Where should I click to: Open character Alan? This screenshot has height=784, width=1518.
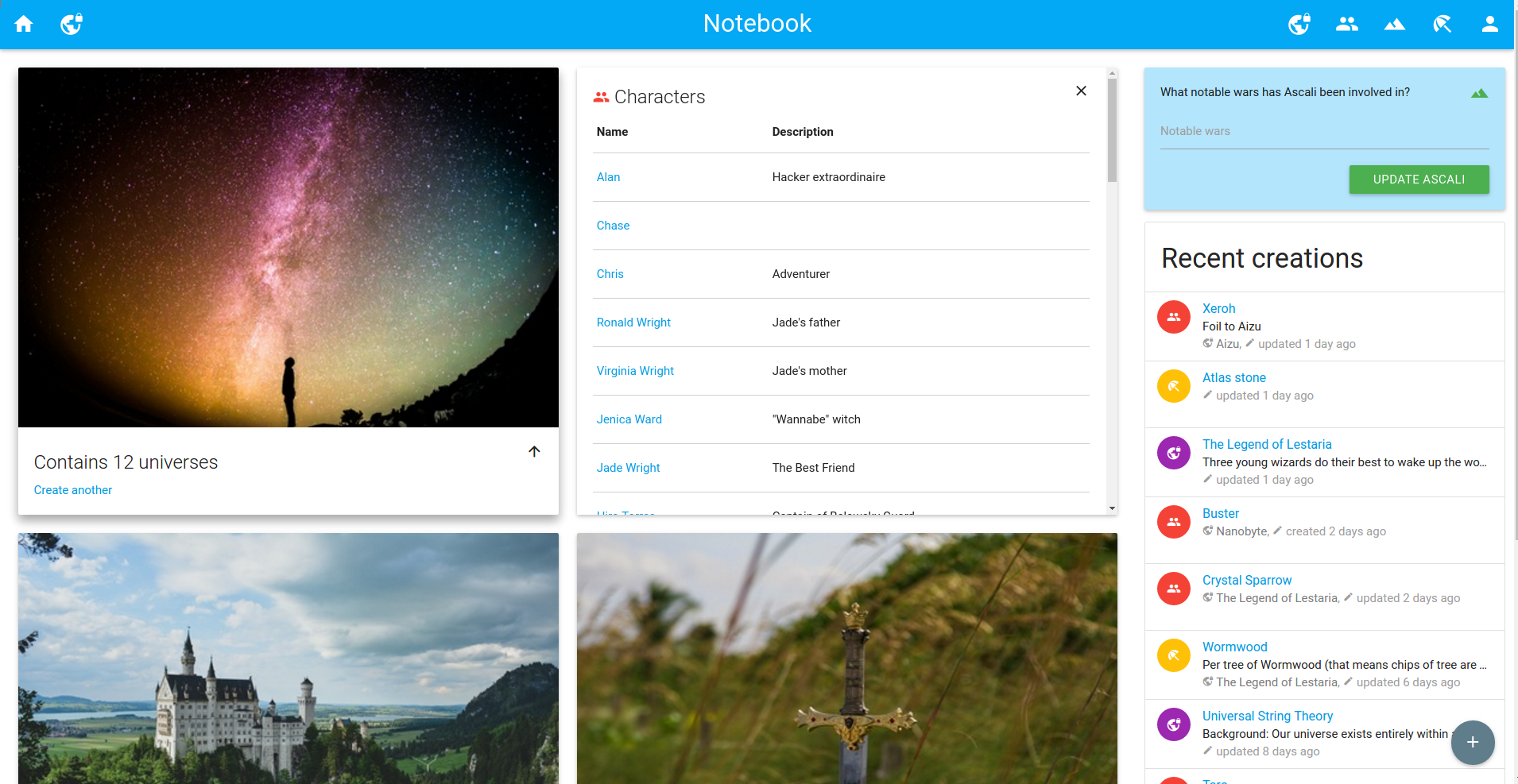[x=608, y=177]
